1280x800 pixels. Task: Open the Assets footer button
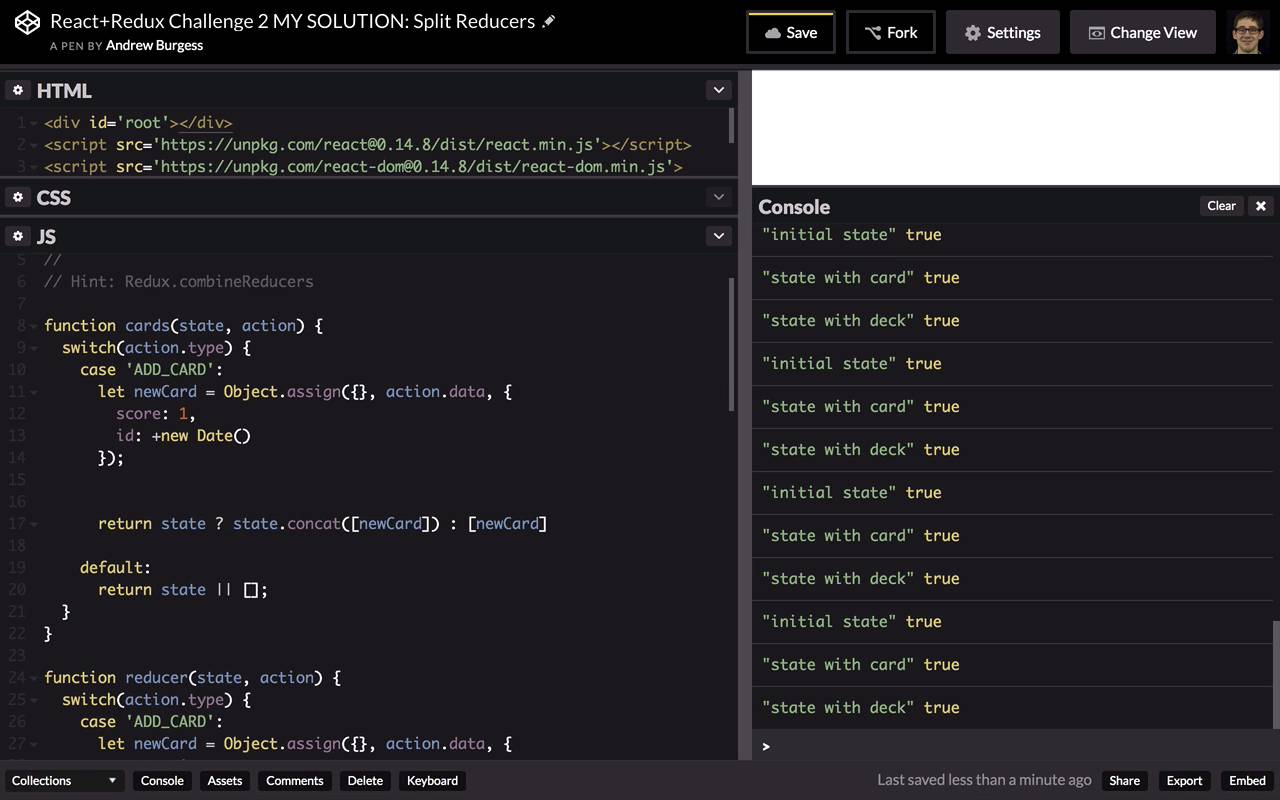point(225,781)
